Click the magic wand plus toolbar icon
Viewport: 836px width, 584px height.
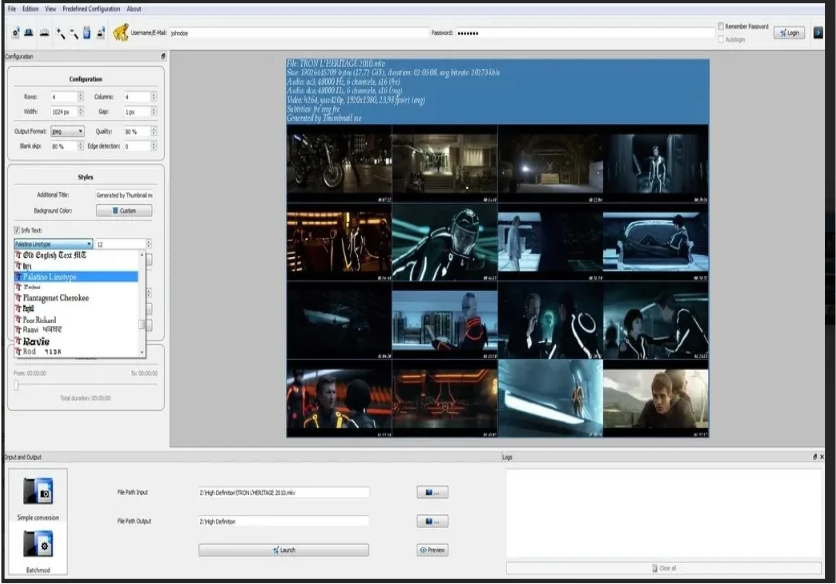point(60,33)
